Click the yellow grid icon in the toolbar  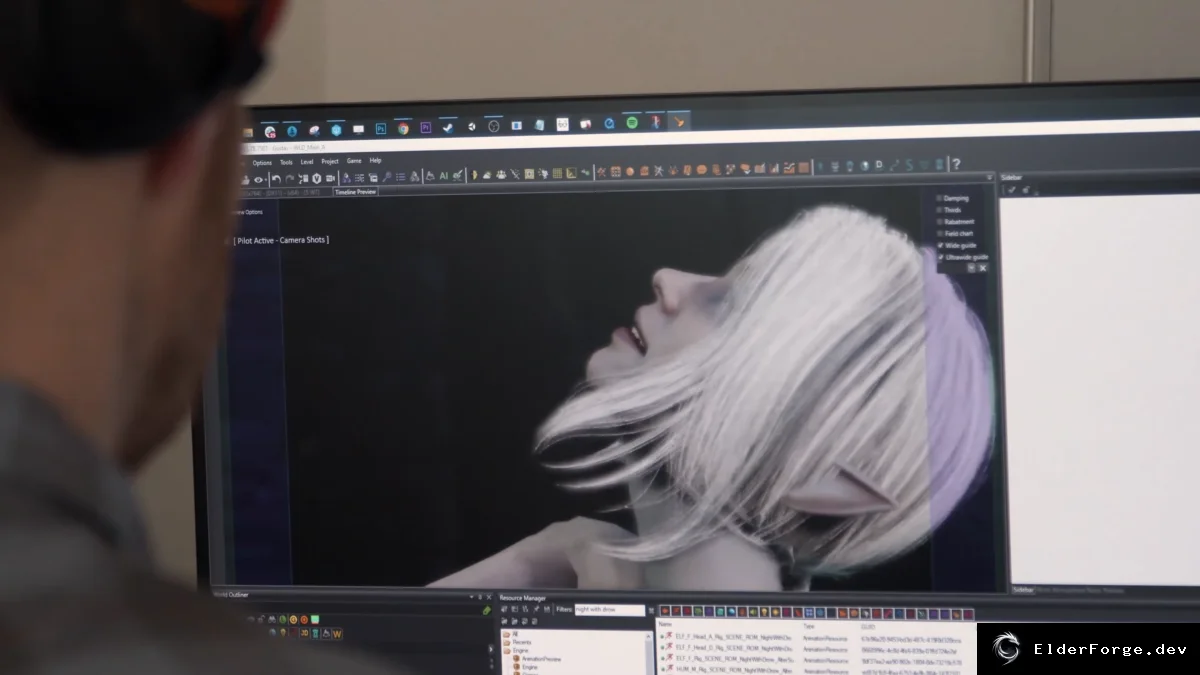pos(557,173)
